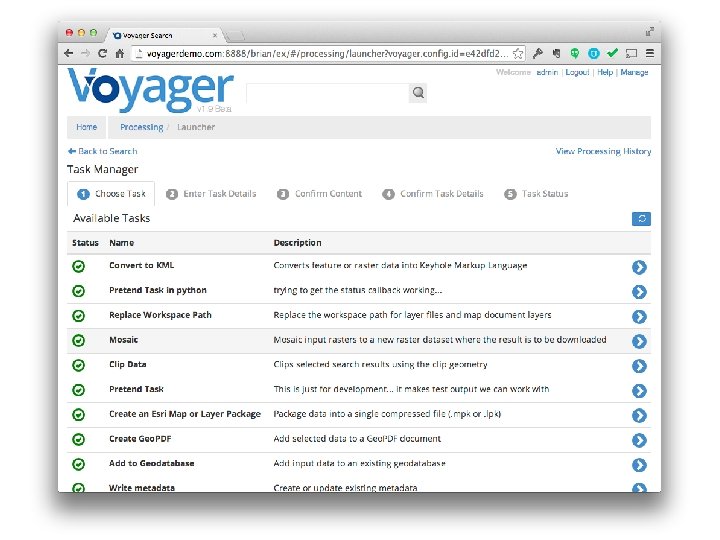Viewport: 720px width, 540px height.
Task: Click the key extension icon
Action: pyautogui.click(x=538, y=53)
